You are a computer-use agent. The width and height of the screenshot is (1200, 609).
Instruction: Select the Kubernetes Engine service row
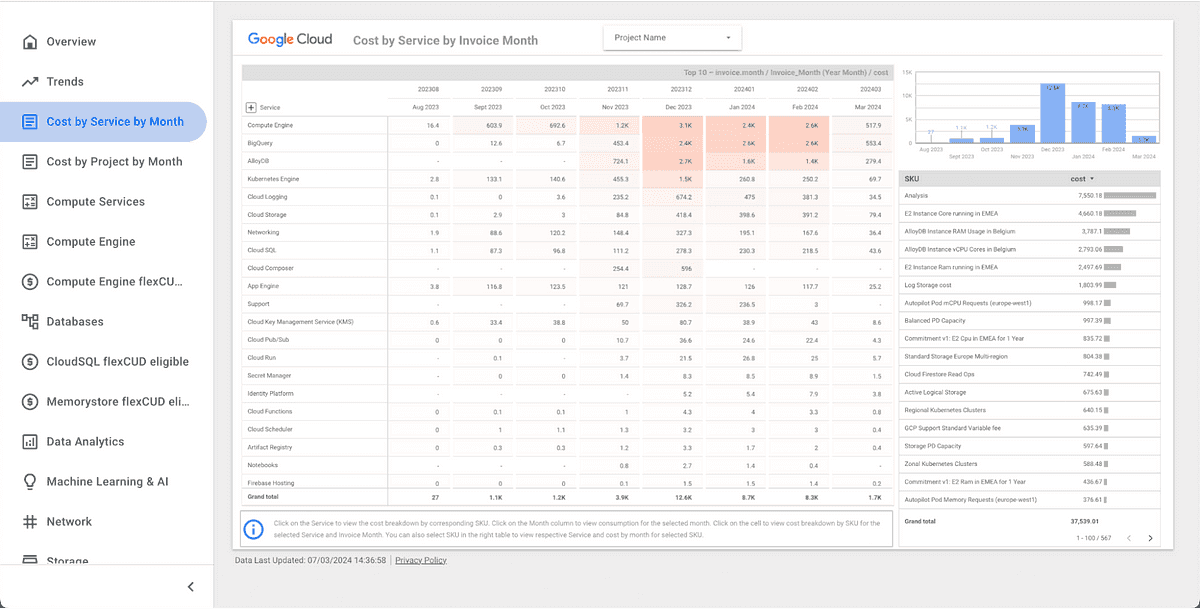[567, 179]
